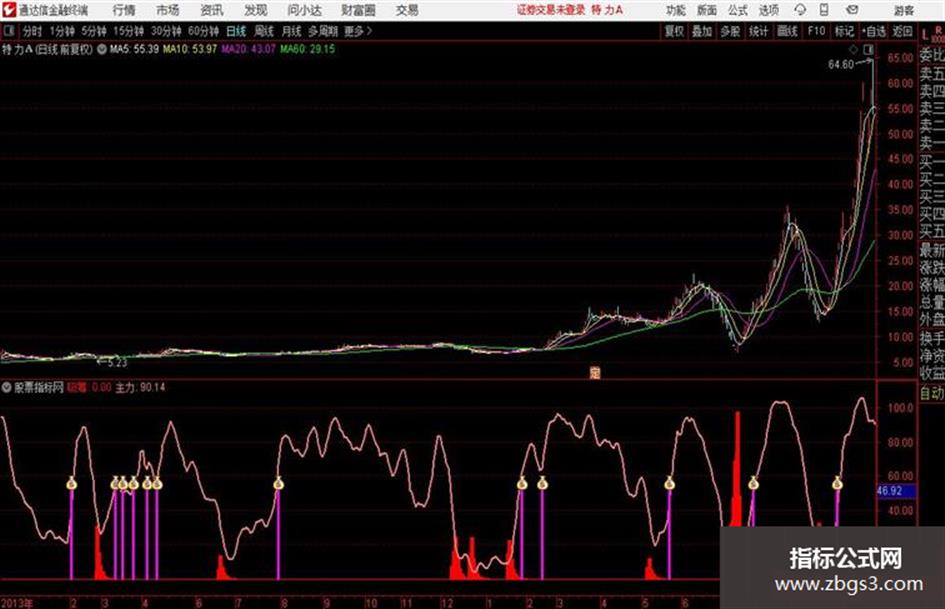
Task: Click the F10 company info button
Action: [x=816, y=31]
